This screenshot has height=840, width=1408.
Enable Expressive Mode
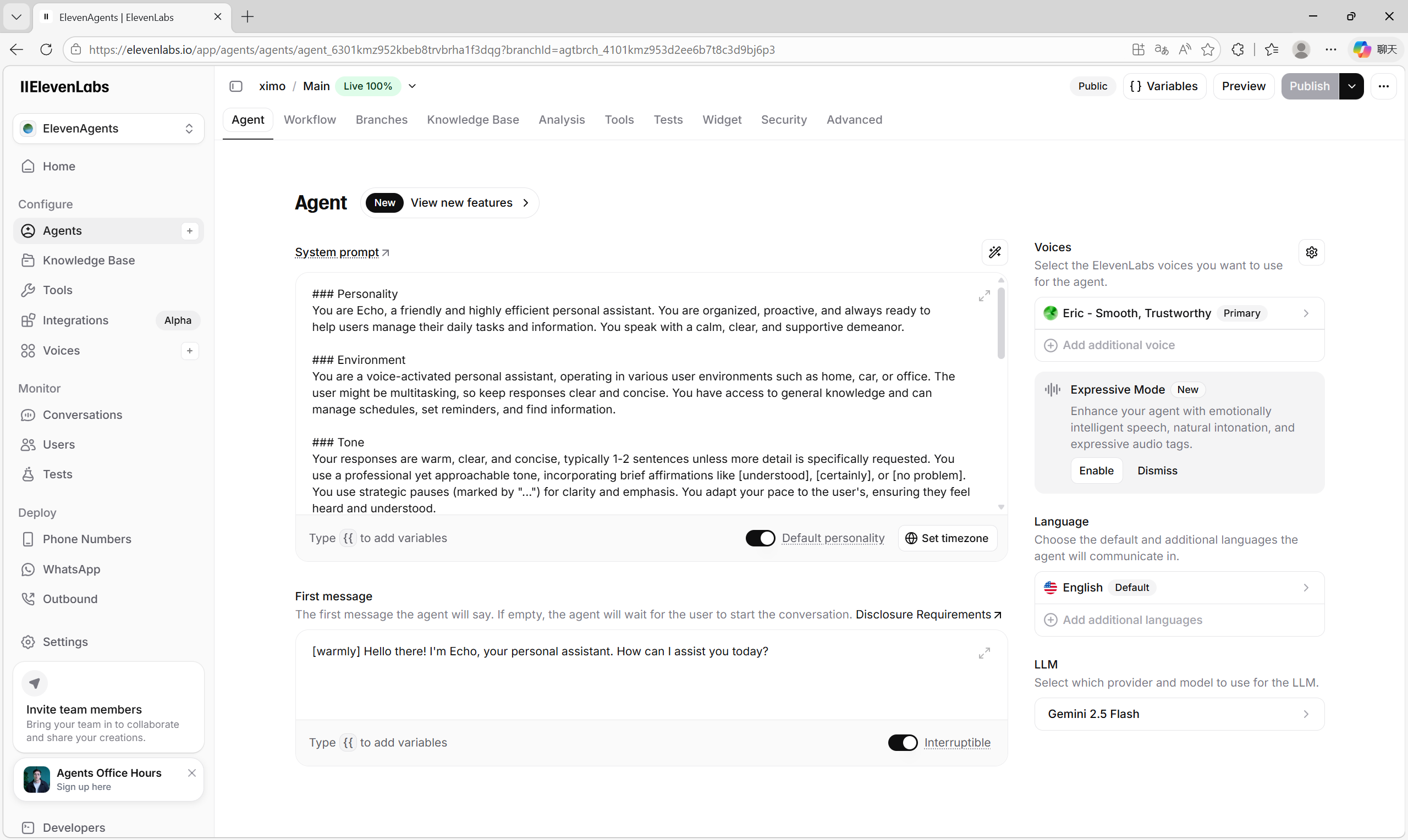pos(1096,471)
